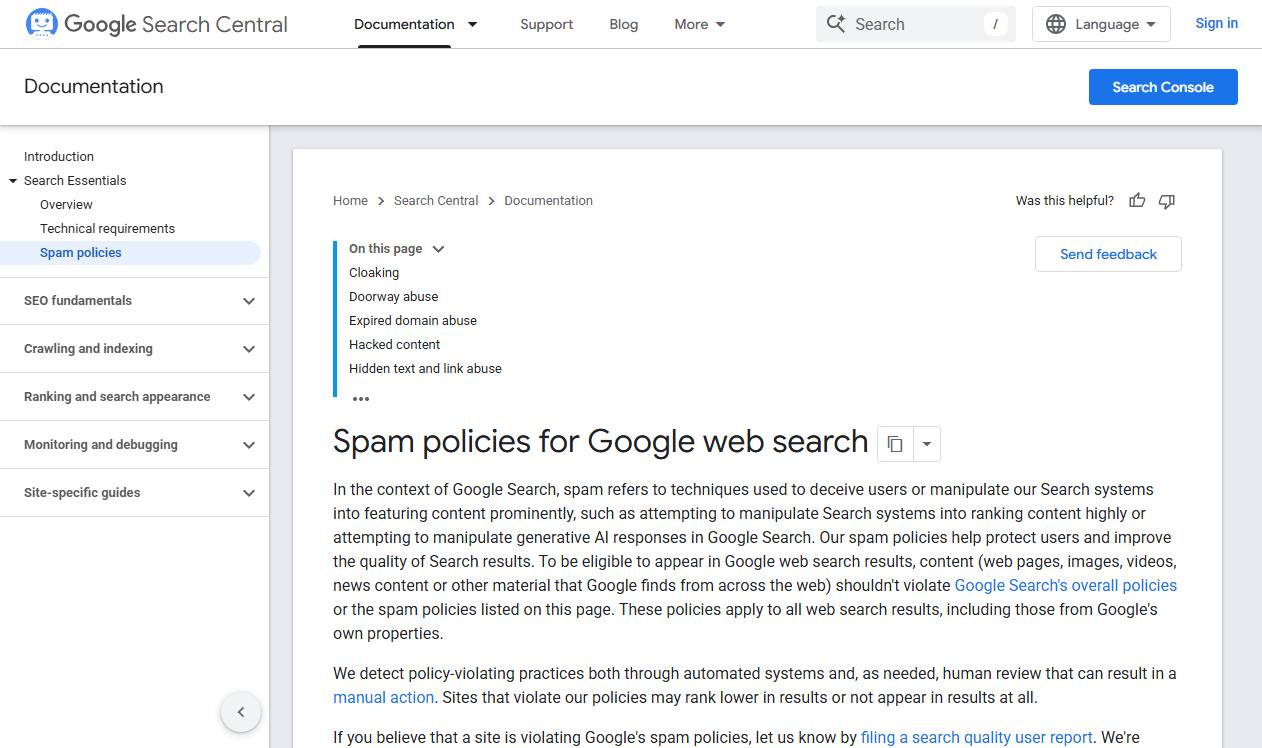Click the Spam policies for Google web search heading
Screen dimensions: 1262x748
600,441
